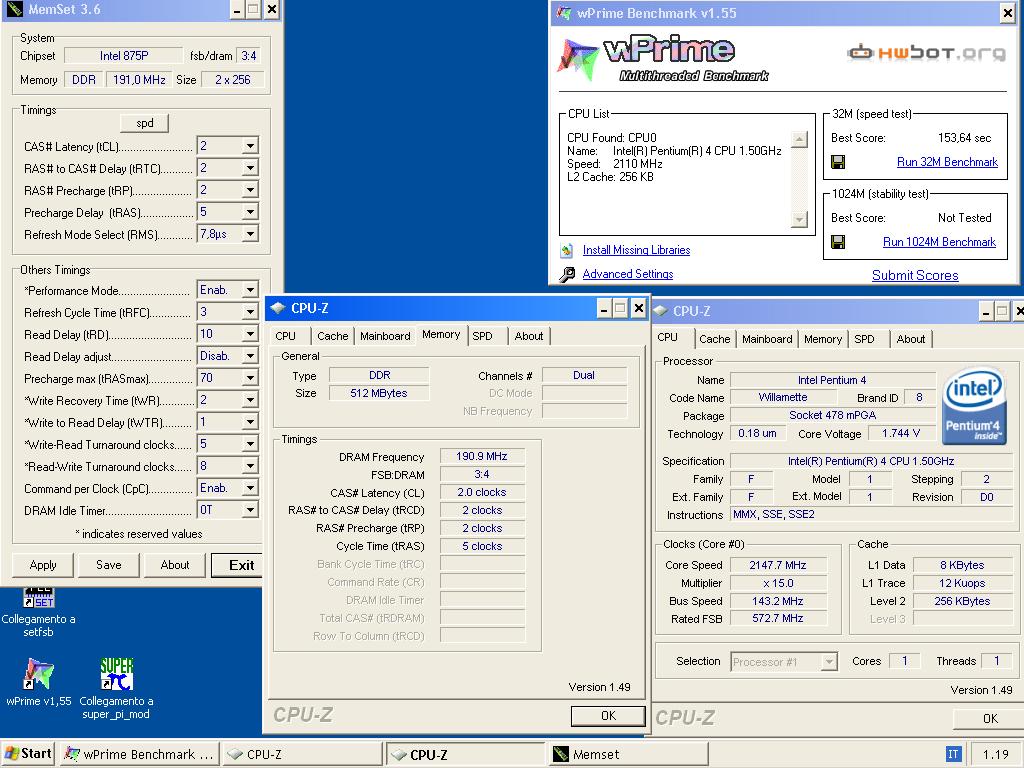Click Run 1024M Benchmark link
This screenshot has width=1024, height=768.
point(939,242)
